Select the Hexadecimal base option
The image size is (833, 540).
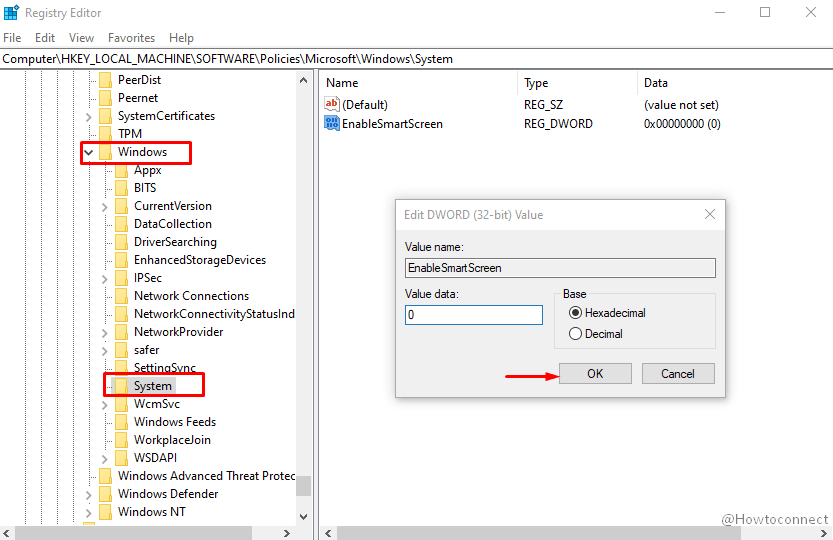click(575, 313)
